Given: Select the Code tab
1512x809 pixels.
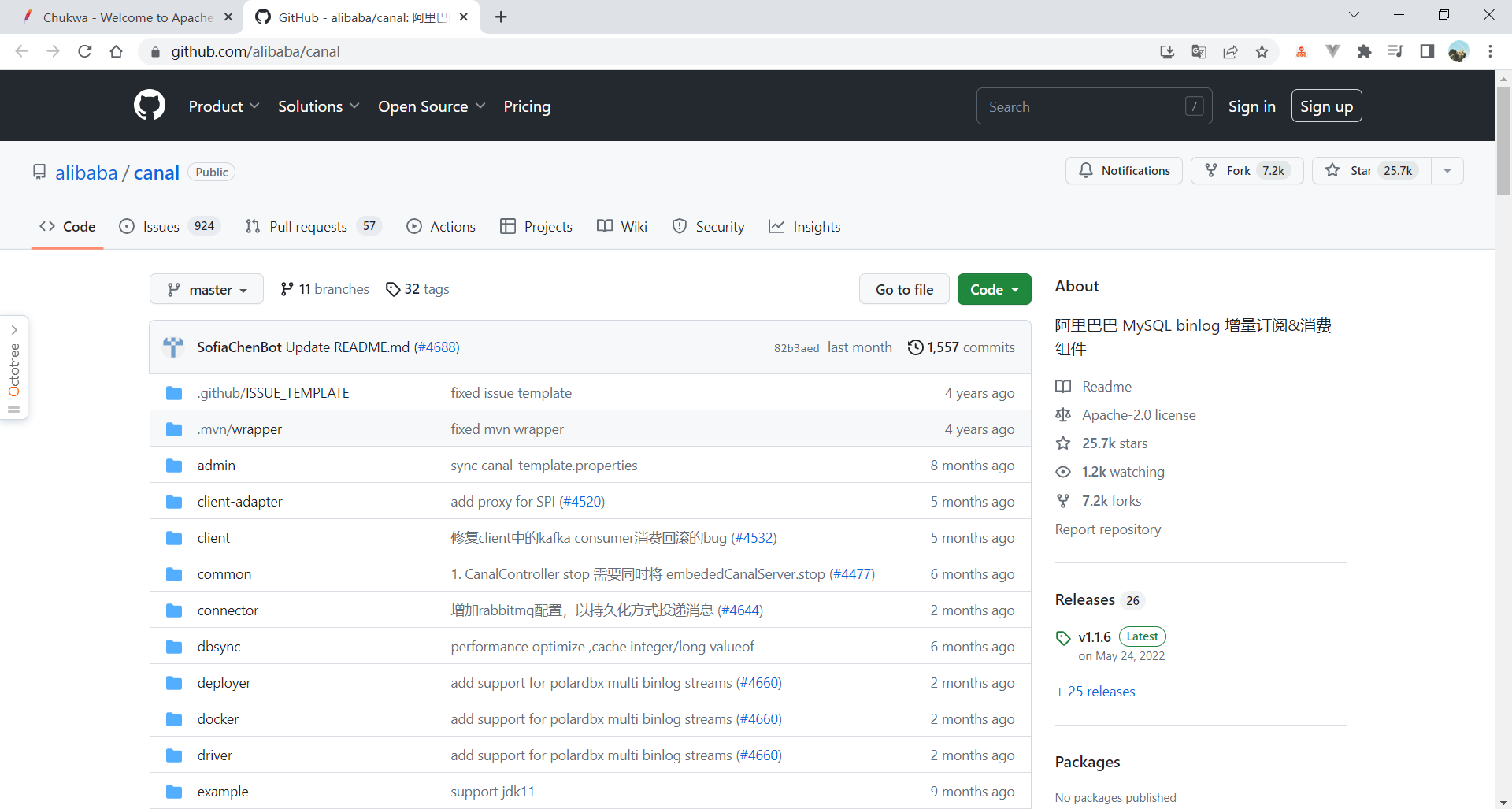Looking at the screenshot, I should [68, 227].
